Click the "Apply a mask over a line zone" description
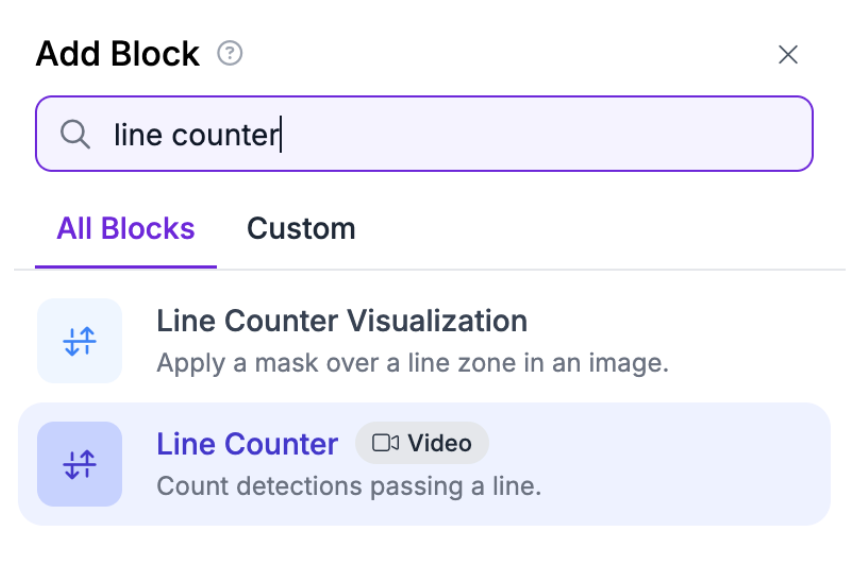 point(412,362)
